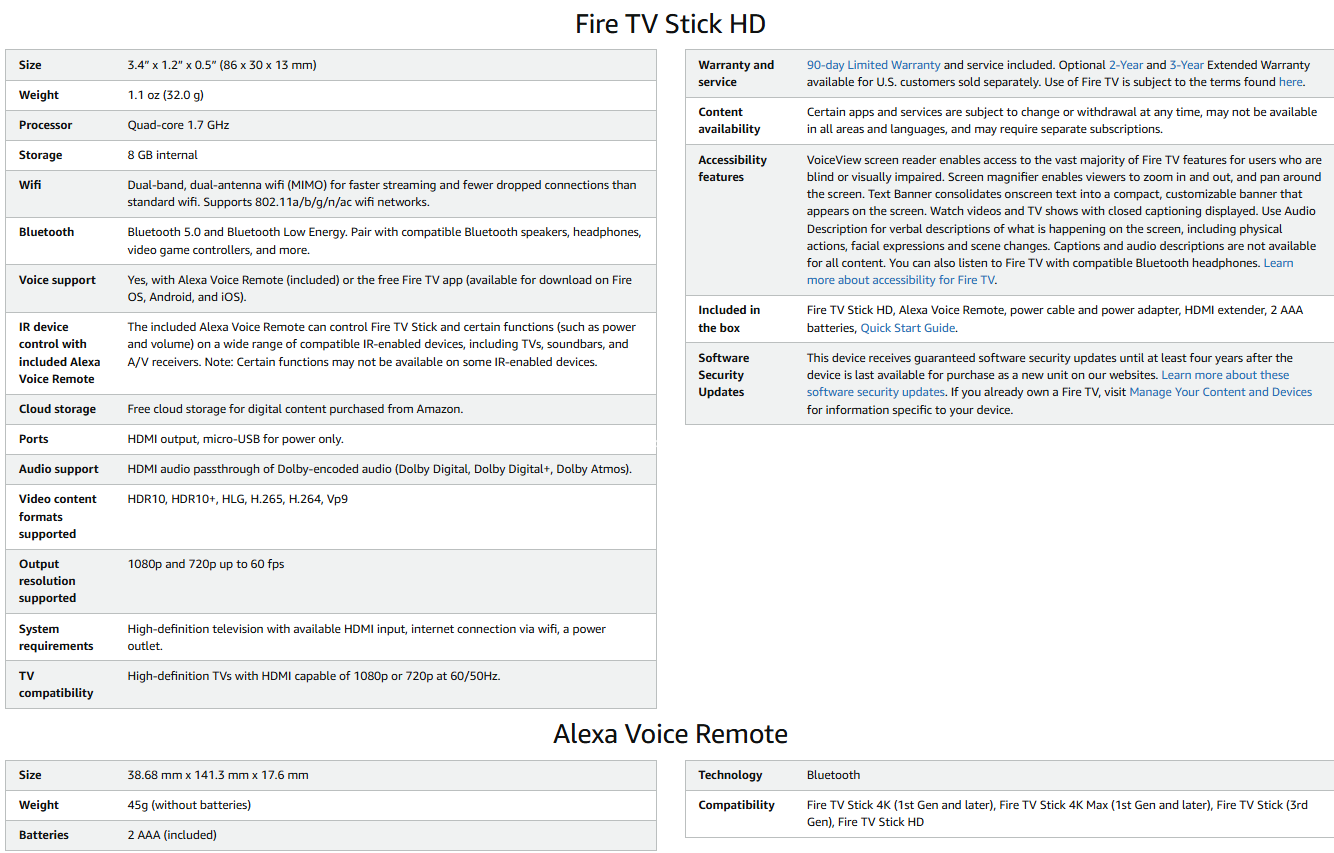This screenshot has height=853, width=1334.
Task: Follow the 'here' terms link
Action: [1290, 82]
